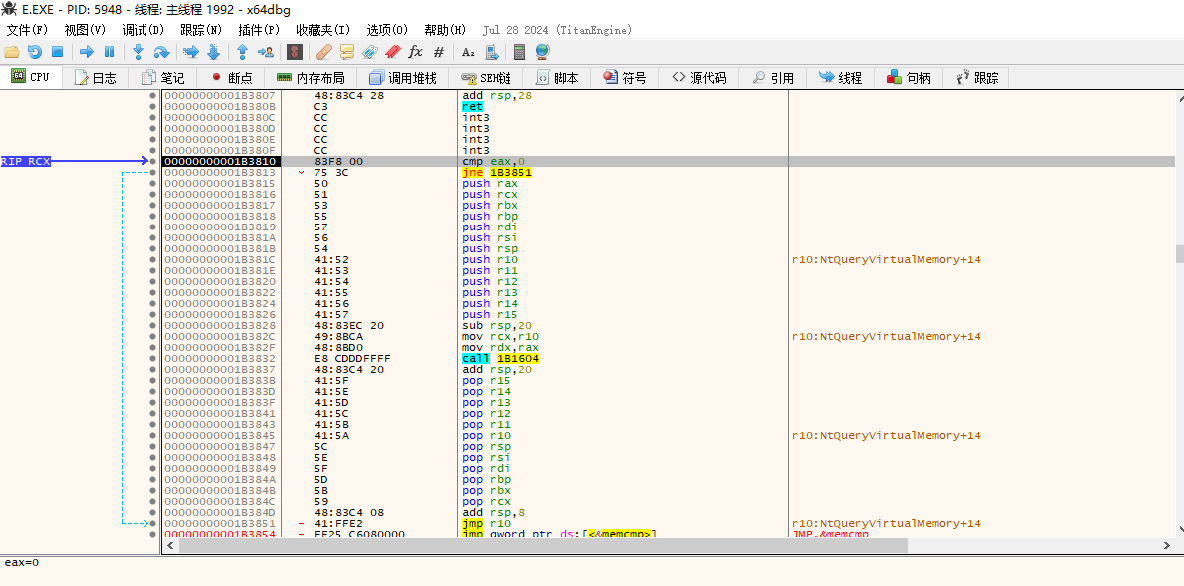The image size is (1184, 586).
Task: Stop debugging with the blue square icon
Action: click(57, 52)
